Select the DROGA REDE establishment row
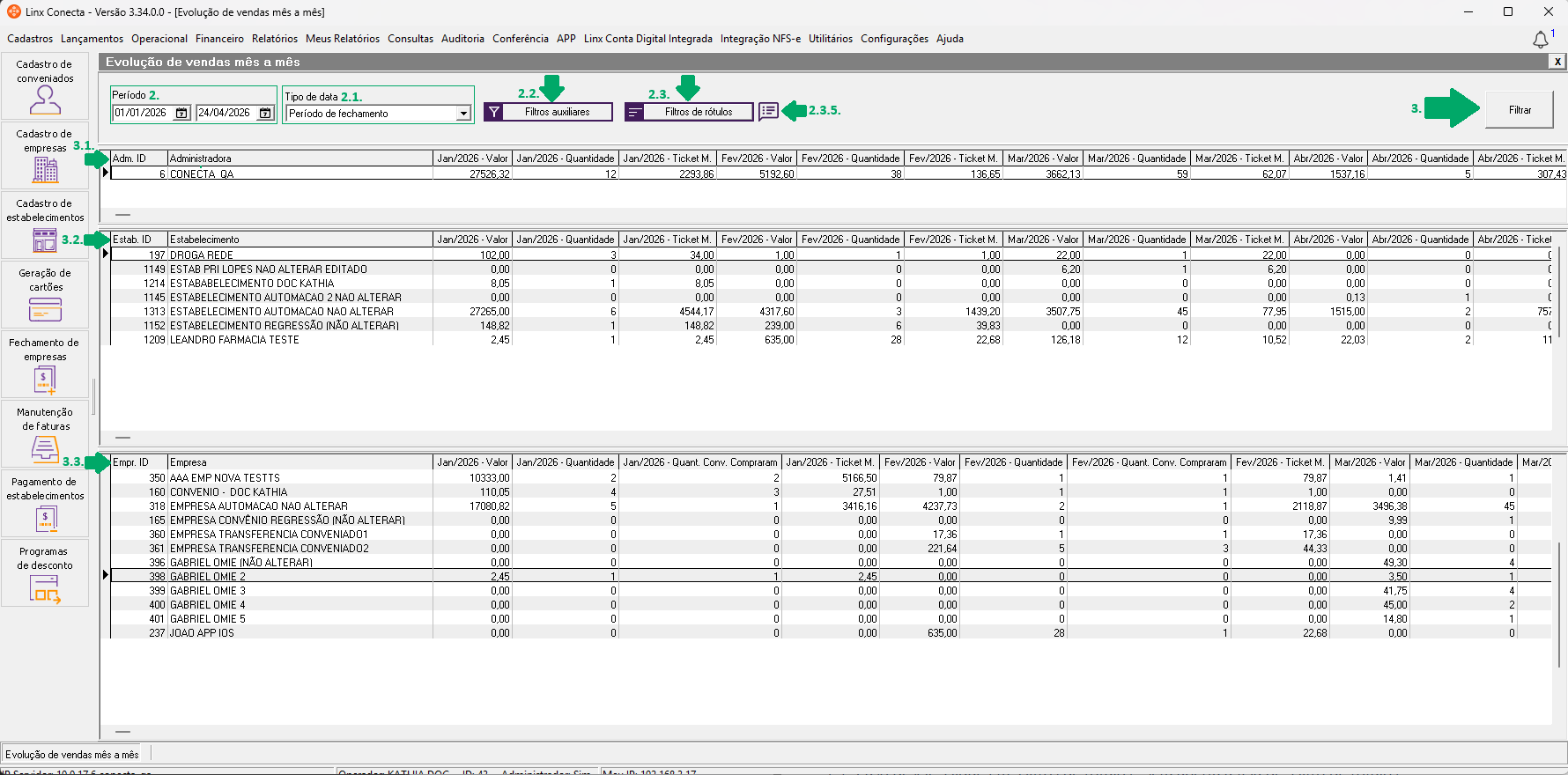This screenshot has width=1568, height=775. (831, 255)
